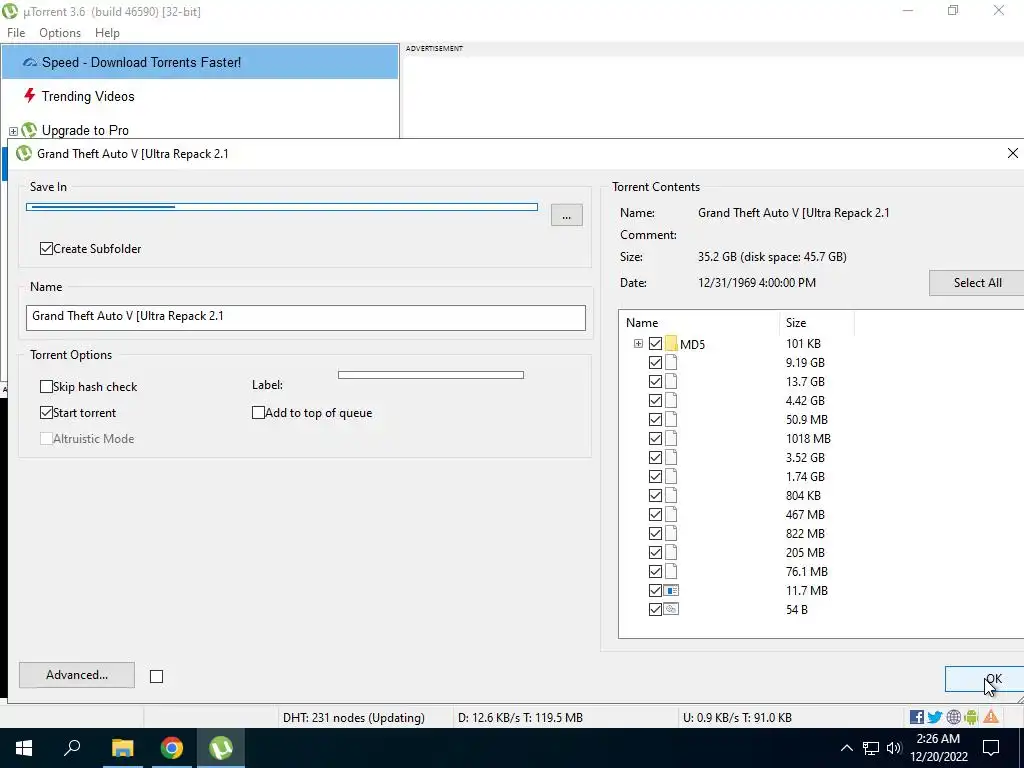Open taskbar search magnifier
The height and width of the screenshot is (768, 1024).
click(72, 748)
